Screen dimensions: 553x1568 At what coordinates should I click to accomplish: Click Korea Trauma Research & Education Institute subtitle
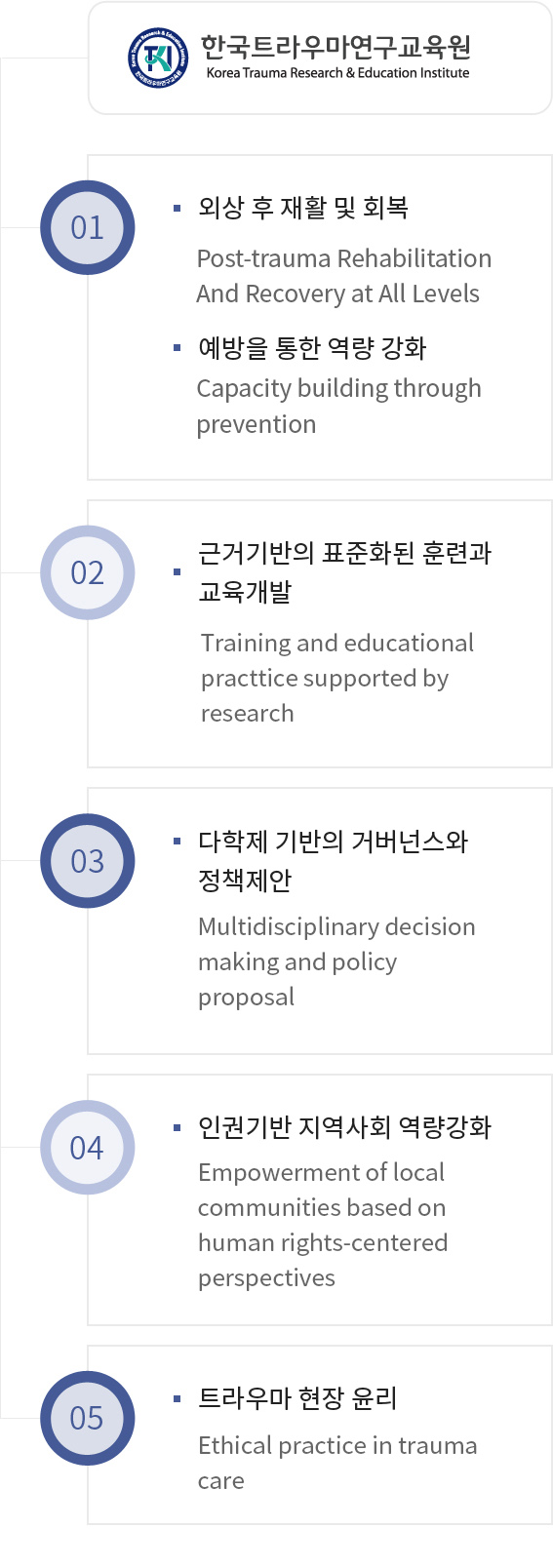337,73
